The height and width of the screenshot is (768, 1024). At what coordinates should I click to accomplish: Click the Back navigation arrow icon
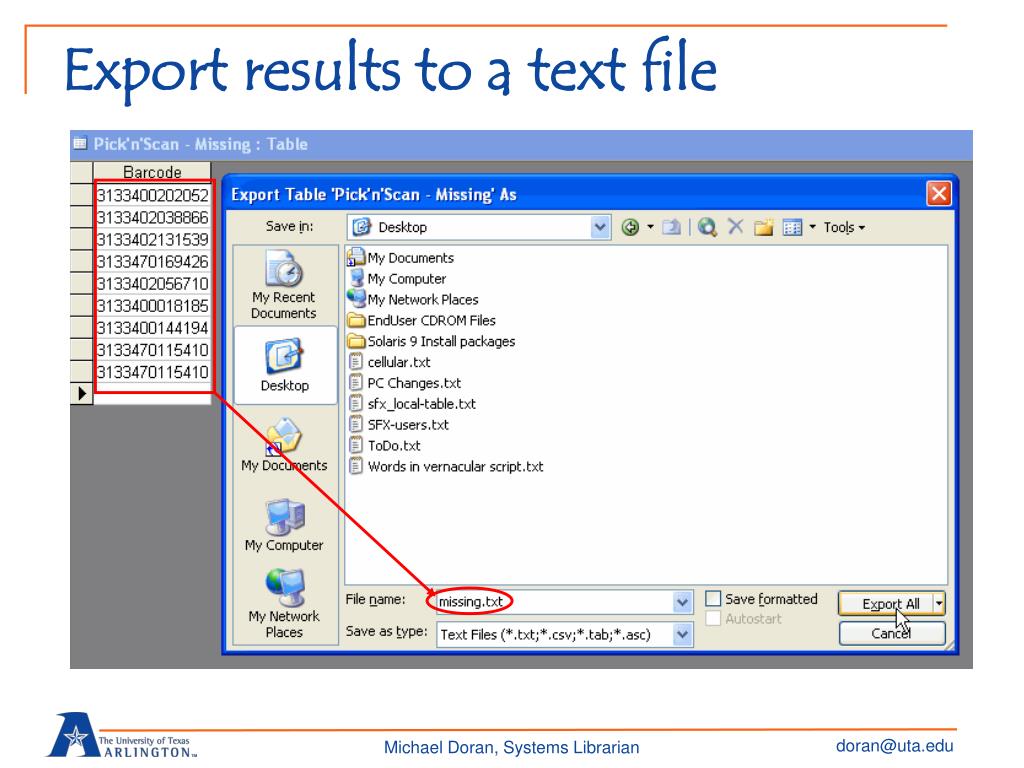(631, 227)
